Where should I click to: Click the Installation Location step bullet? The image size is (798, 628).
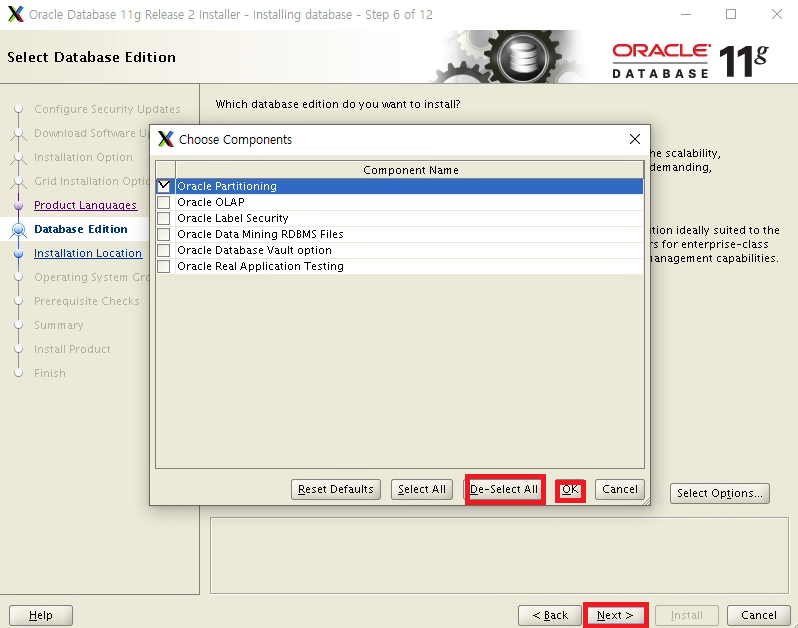19,253
